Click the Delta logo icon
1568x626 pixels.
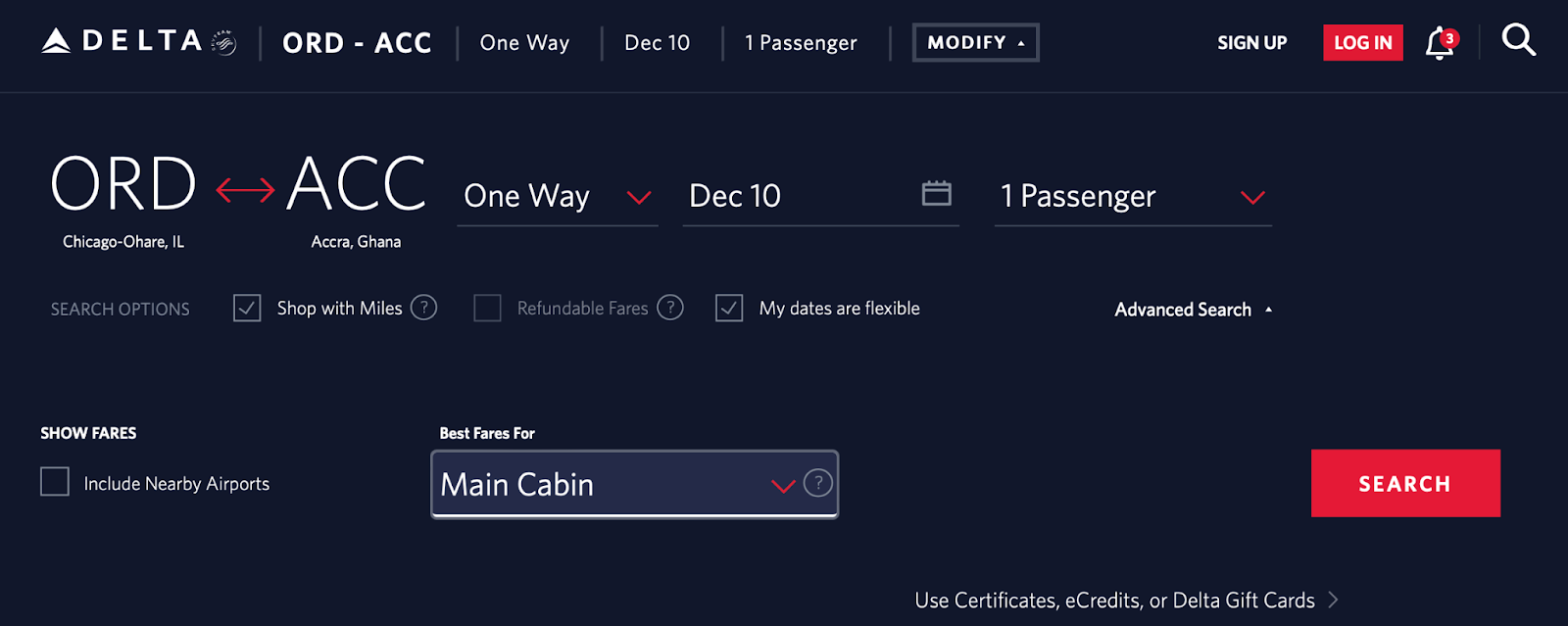(x=57, y=41)
